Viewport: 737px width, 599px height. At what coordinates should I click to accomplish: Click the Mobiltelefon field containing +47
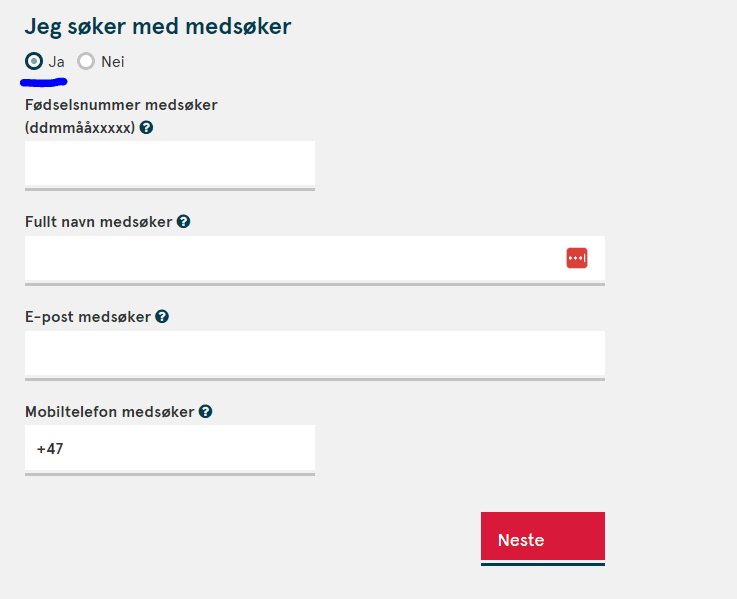point(169,449)
